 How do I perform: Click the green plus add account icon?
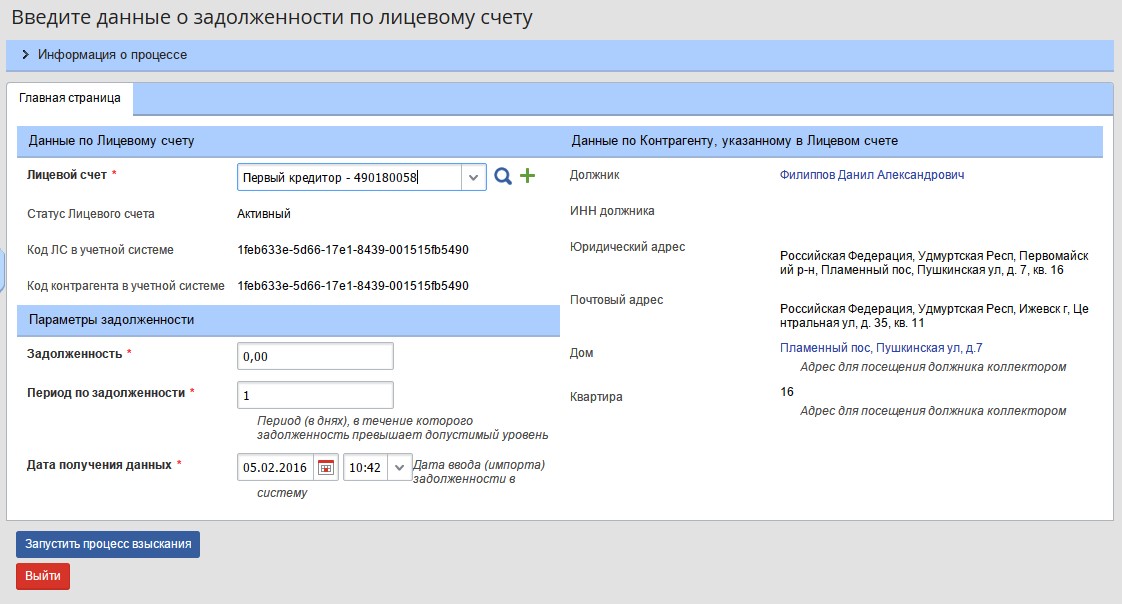[x=527, y=177]
